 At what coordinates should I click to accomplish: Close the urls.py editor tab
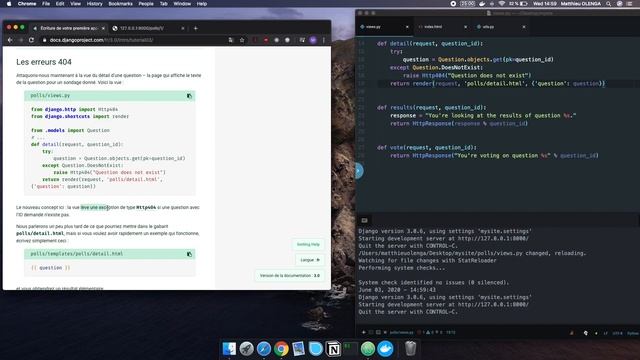point(524,27)
